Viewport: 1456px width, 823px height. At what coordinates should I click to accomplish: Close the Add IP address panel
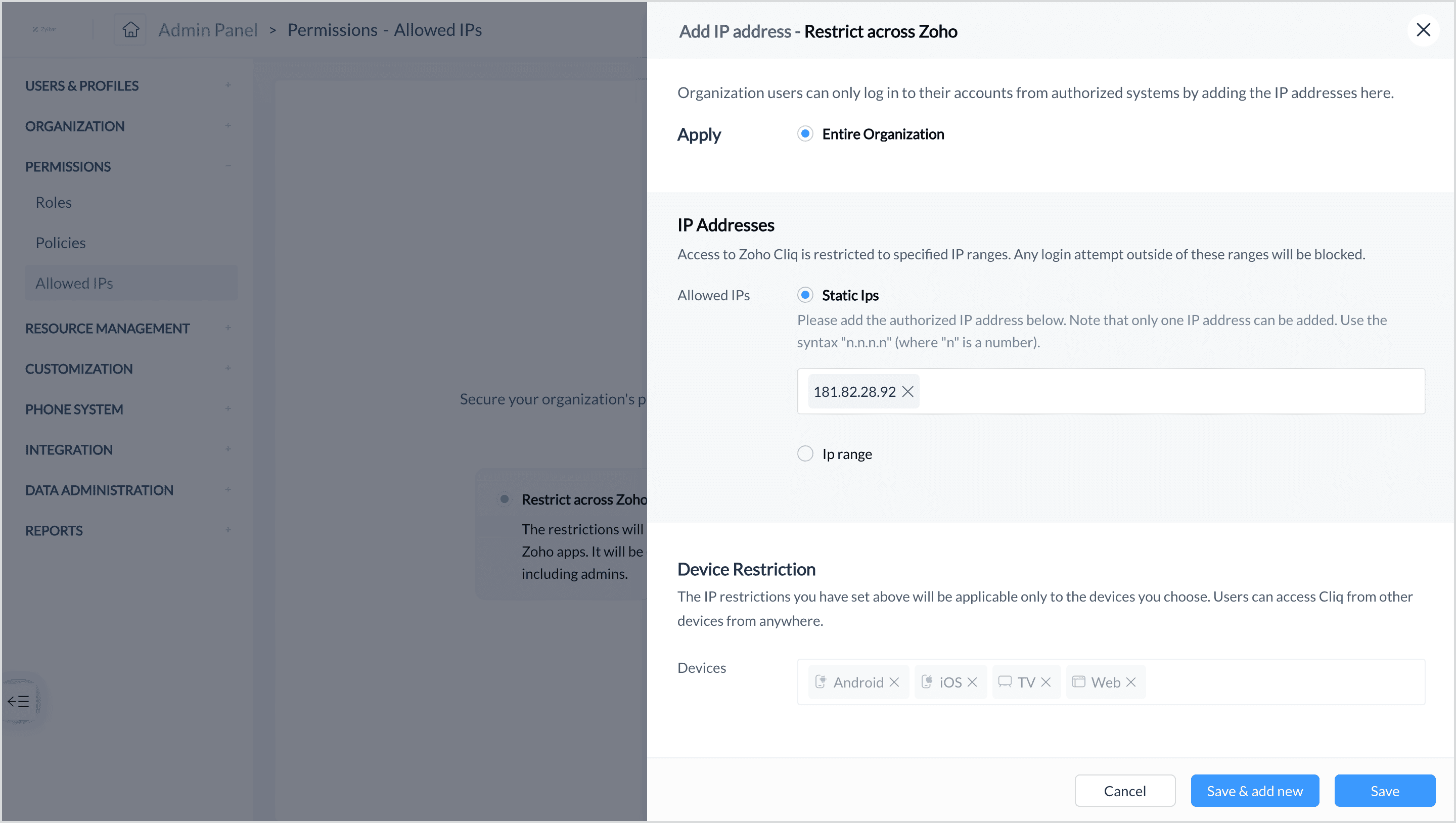pos(1423,30)
